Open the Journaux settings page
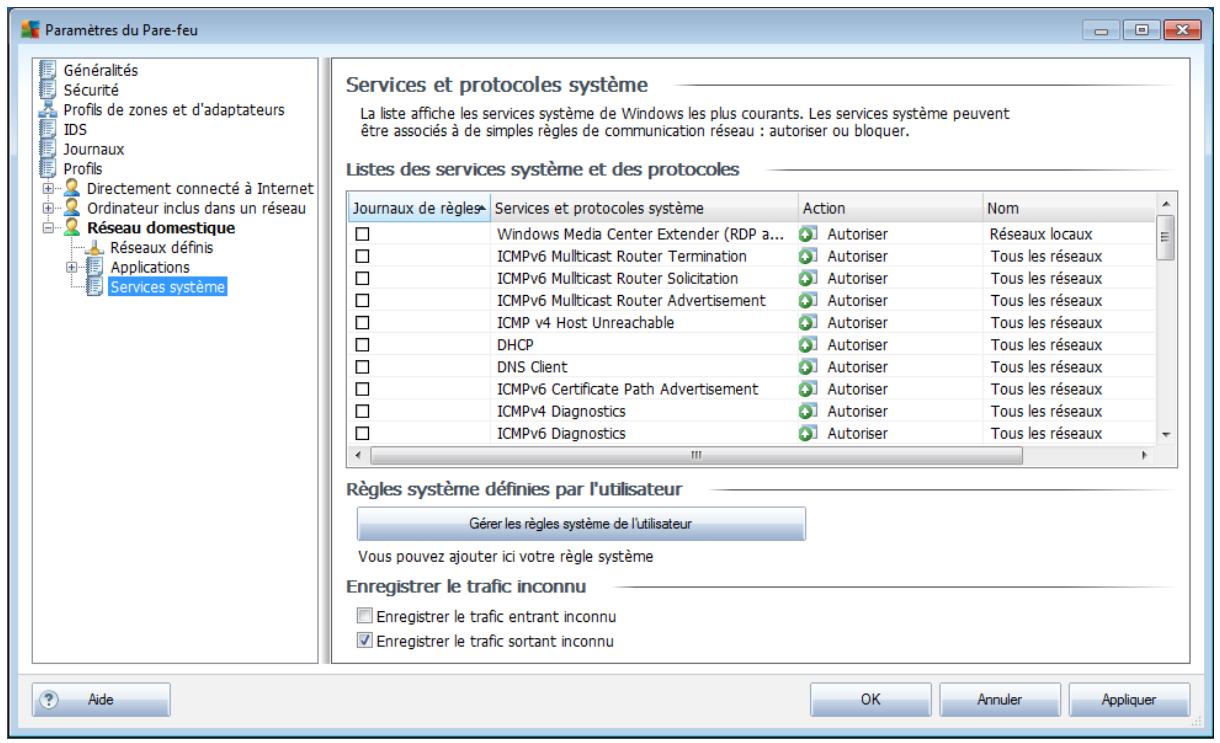The height and width of the screenshot is (743, 1220). point(92,148)
